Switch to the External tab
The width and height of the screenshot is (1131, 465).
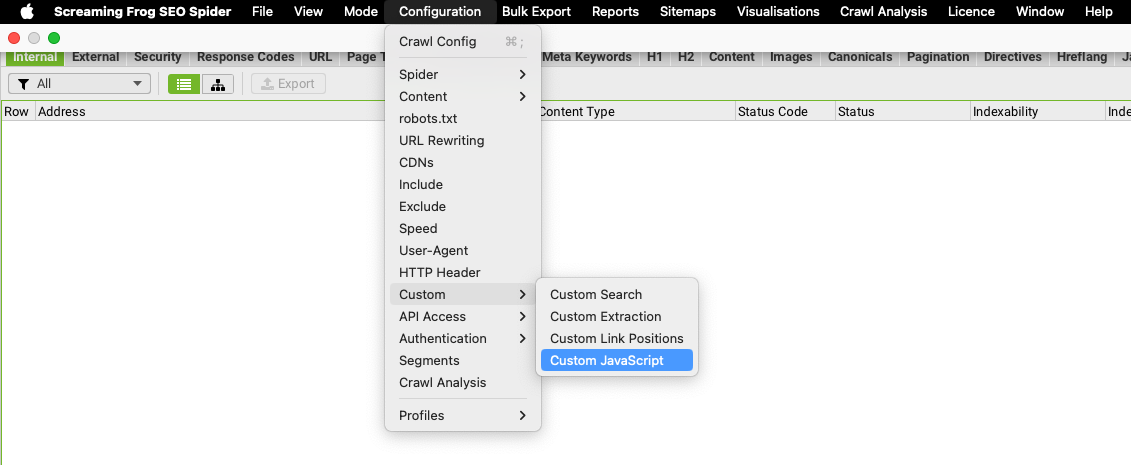96,57
